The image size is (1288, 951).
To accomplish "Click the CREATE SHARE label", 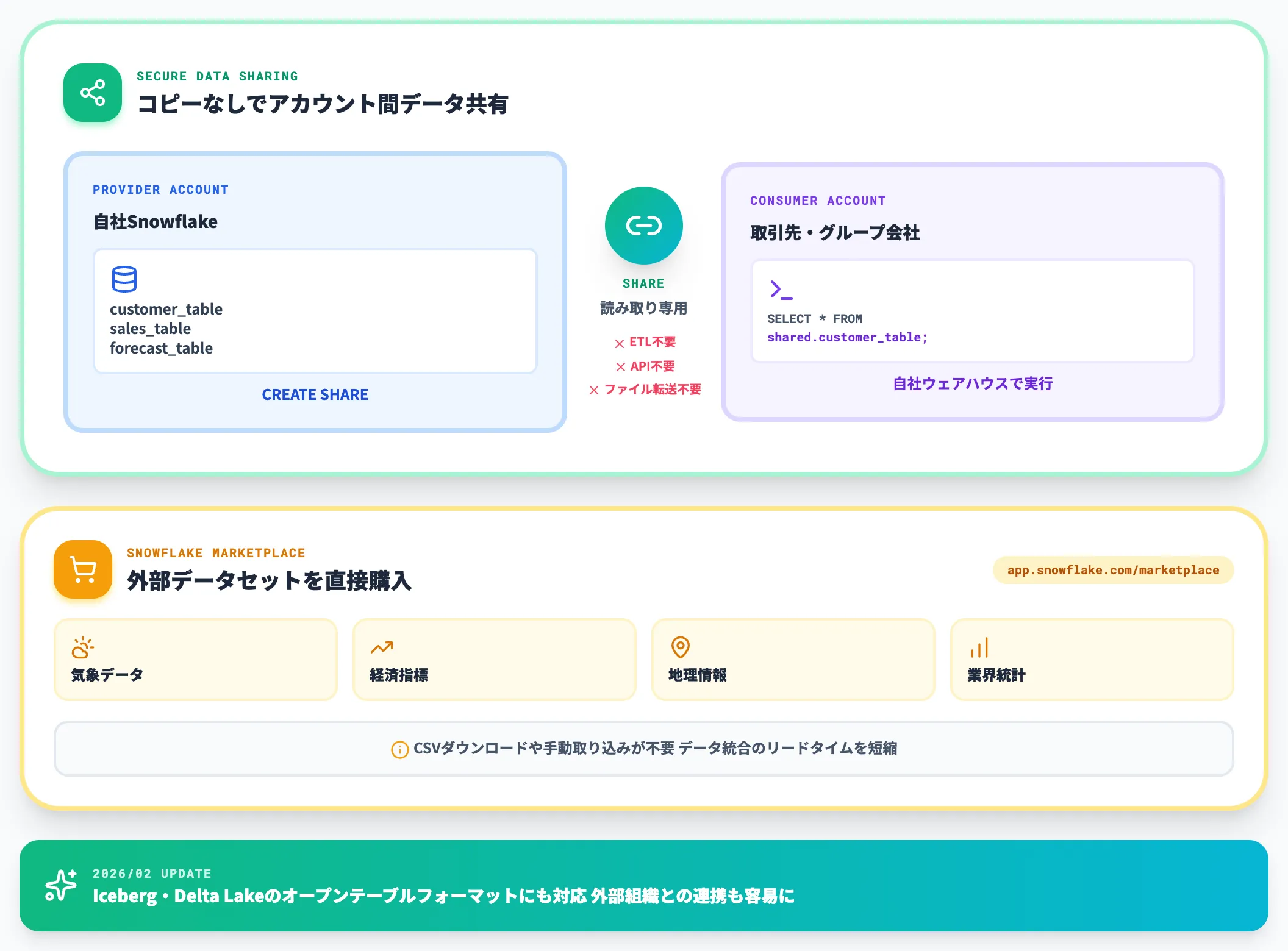I will [315, 394].
